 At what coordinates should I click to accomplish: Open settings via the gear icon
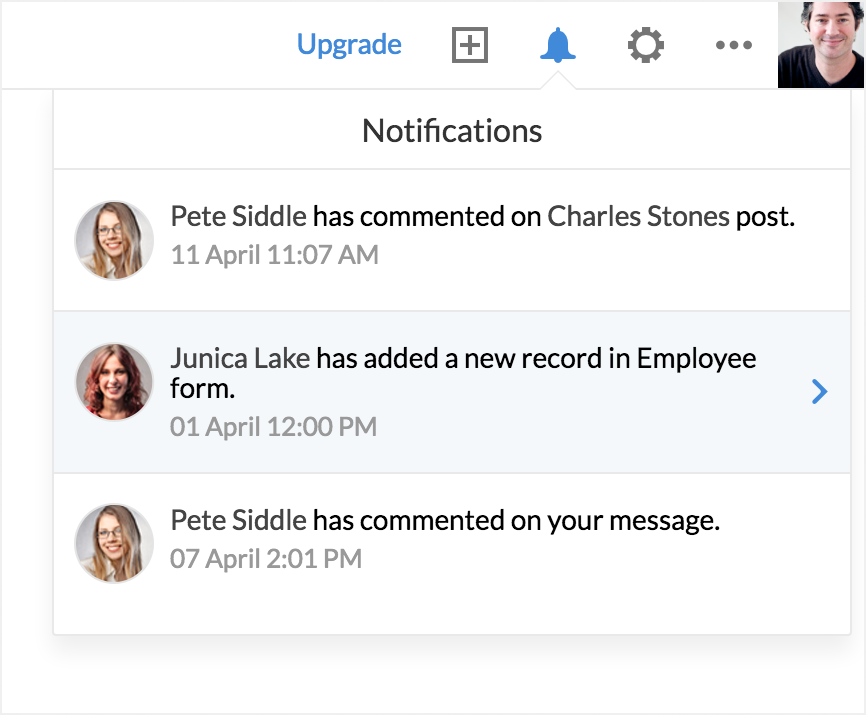646,45
